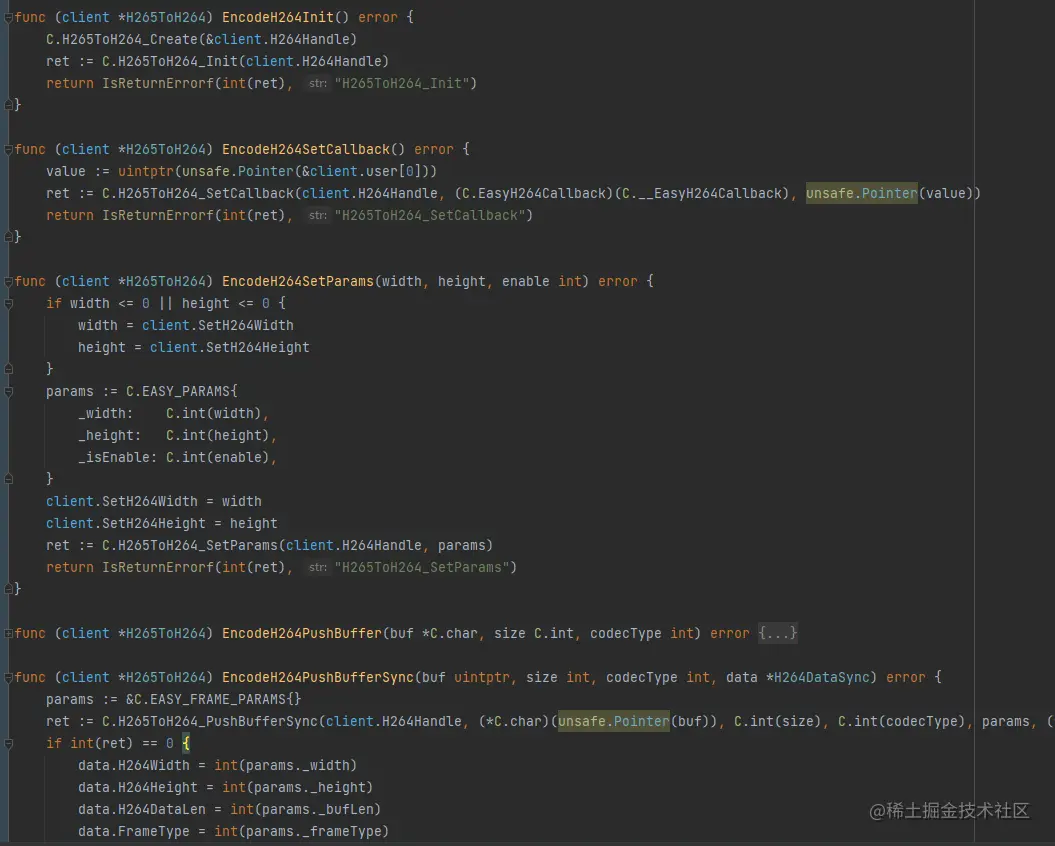Fold the 'if int(ret) == 0' block
Viewport: 1055px width, 846px height.
coord(8,744)
